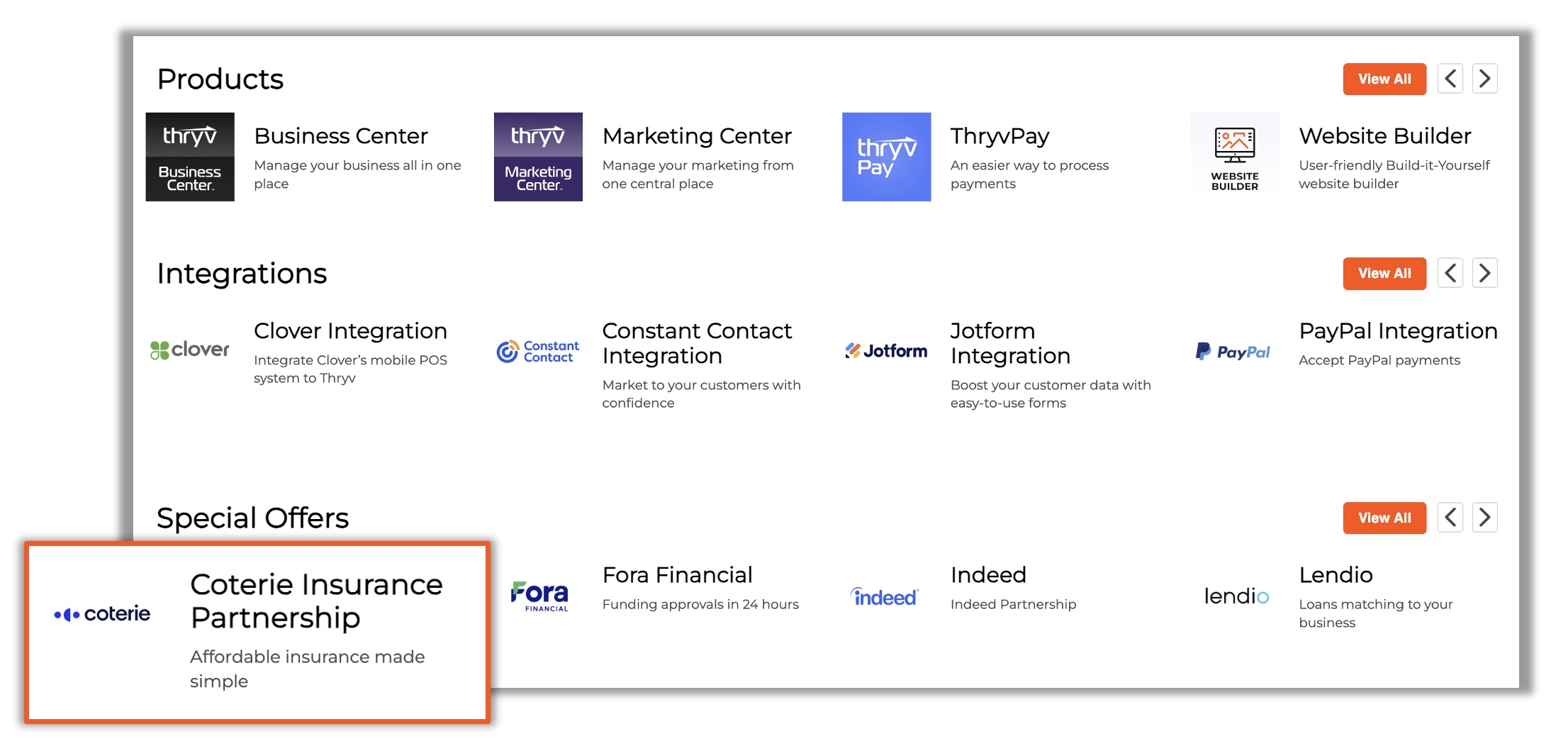Open the PayPal Integration title link
This screenshot has height=746, width=1568.
coord(1398,330)
